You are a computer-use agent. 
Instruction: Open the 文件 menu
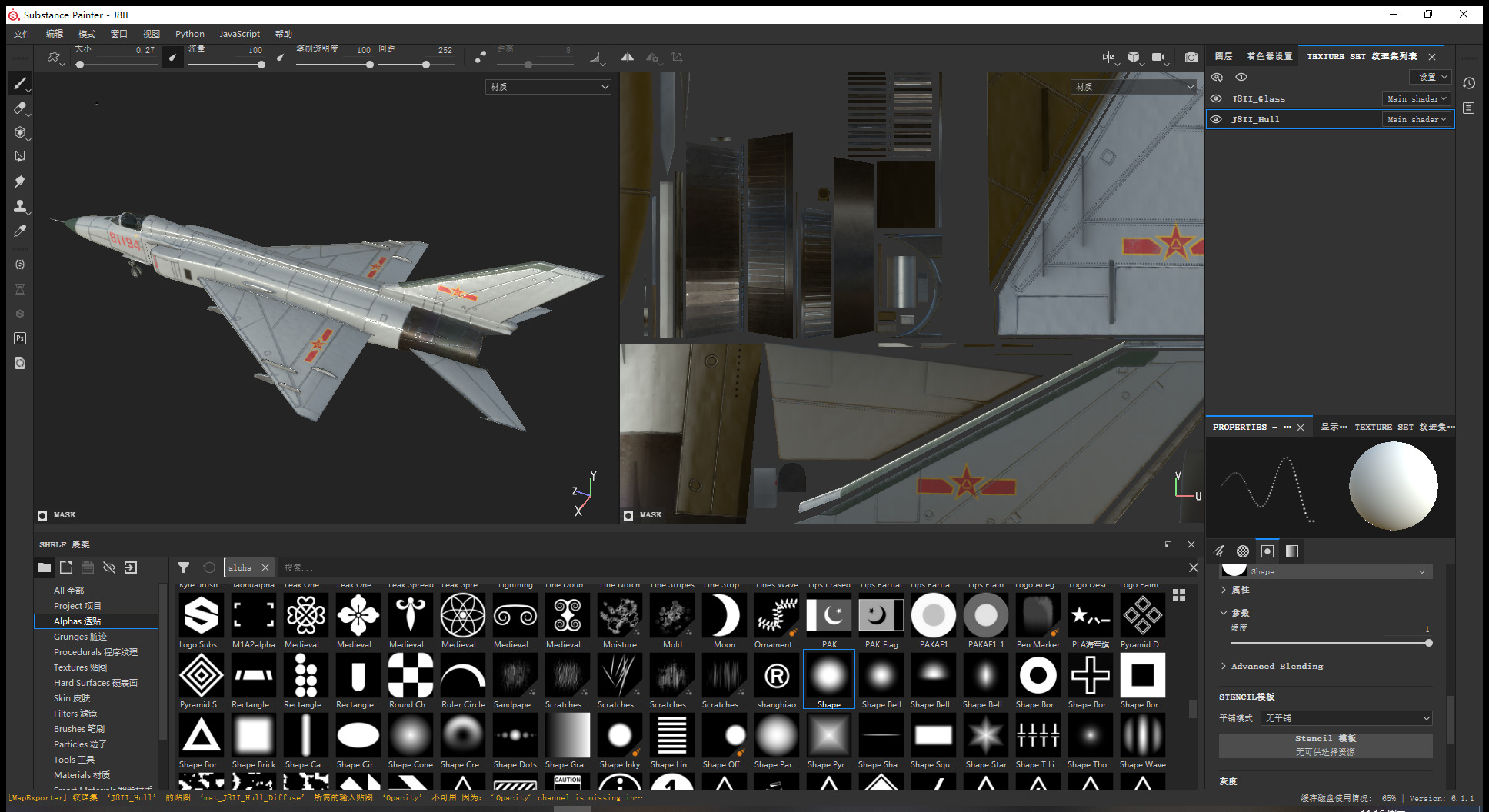point(22,34)
